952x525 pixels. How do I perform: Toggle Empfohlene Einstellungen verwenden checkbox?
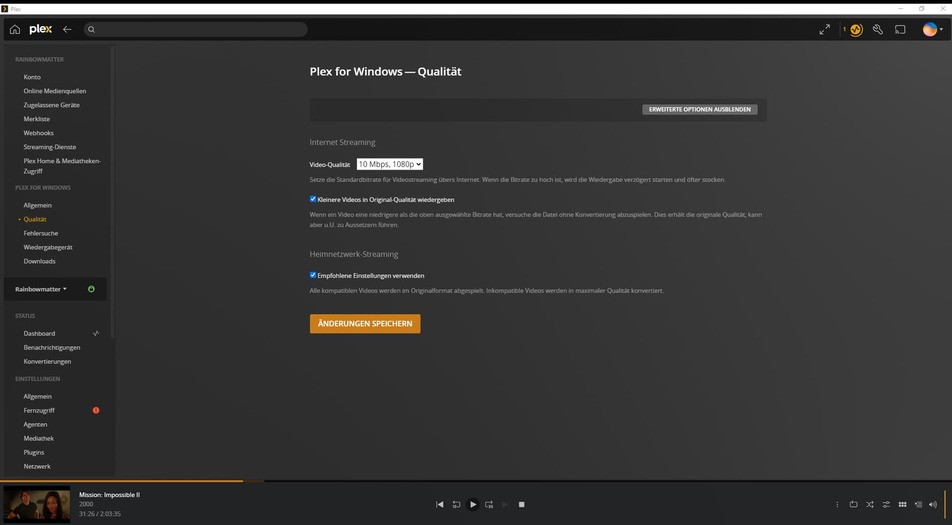pos(313,275)
